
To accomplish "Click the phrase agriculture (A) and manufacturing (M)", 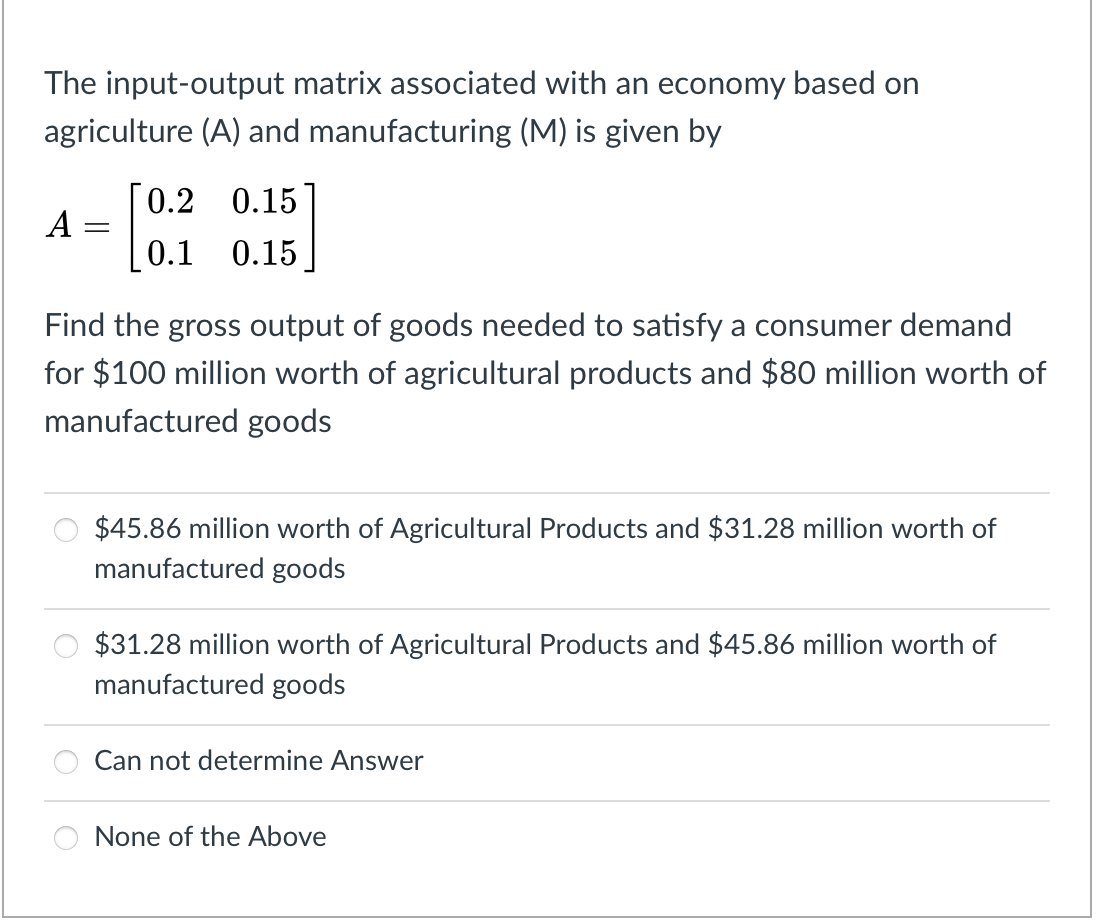I will 382,131.
